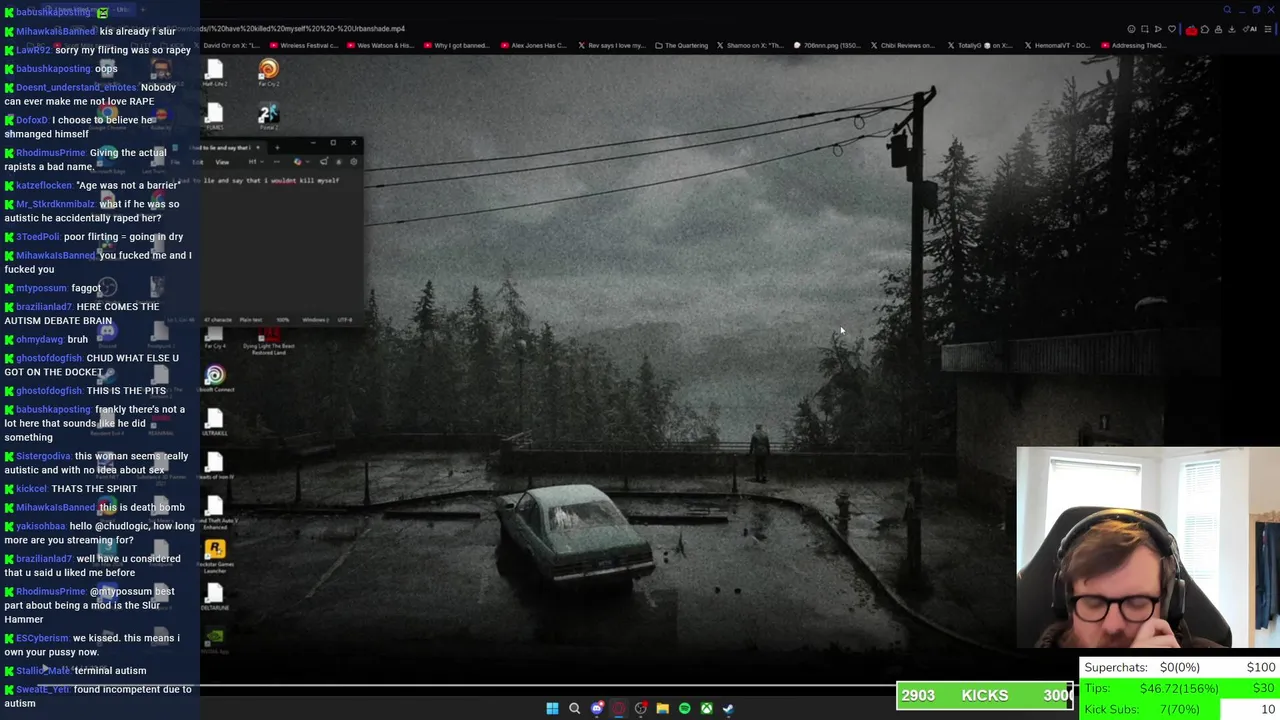Open the NVIDIA App desktop icon
Screen dimensions: 1280x720
click(x=214, y=640)
